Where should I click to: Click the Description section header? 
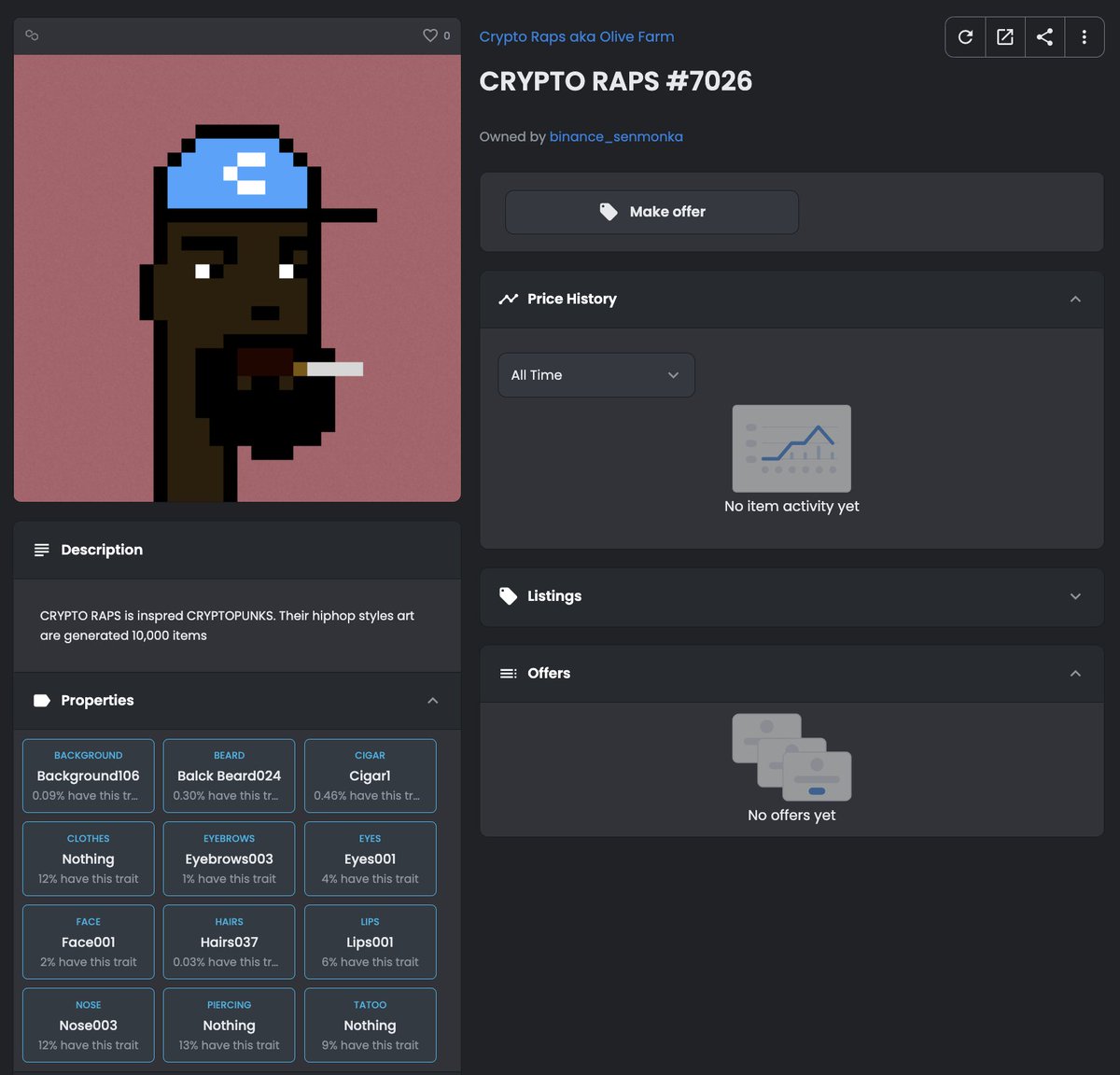pos(237,550)
